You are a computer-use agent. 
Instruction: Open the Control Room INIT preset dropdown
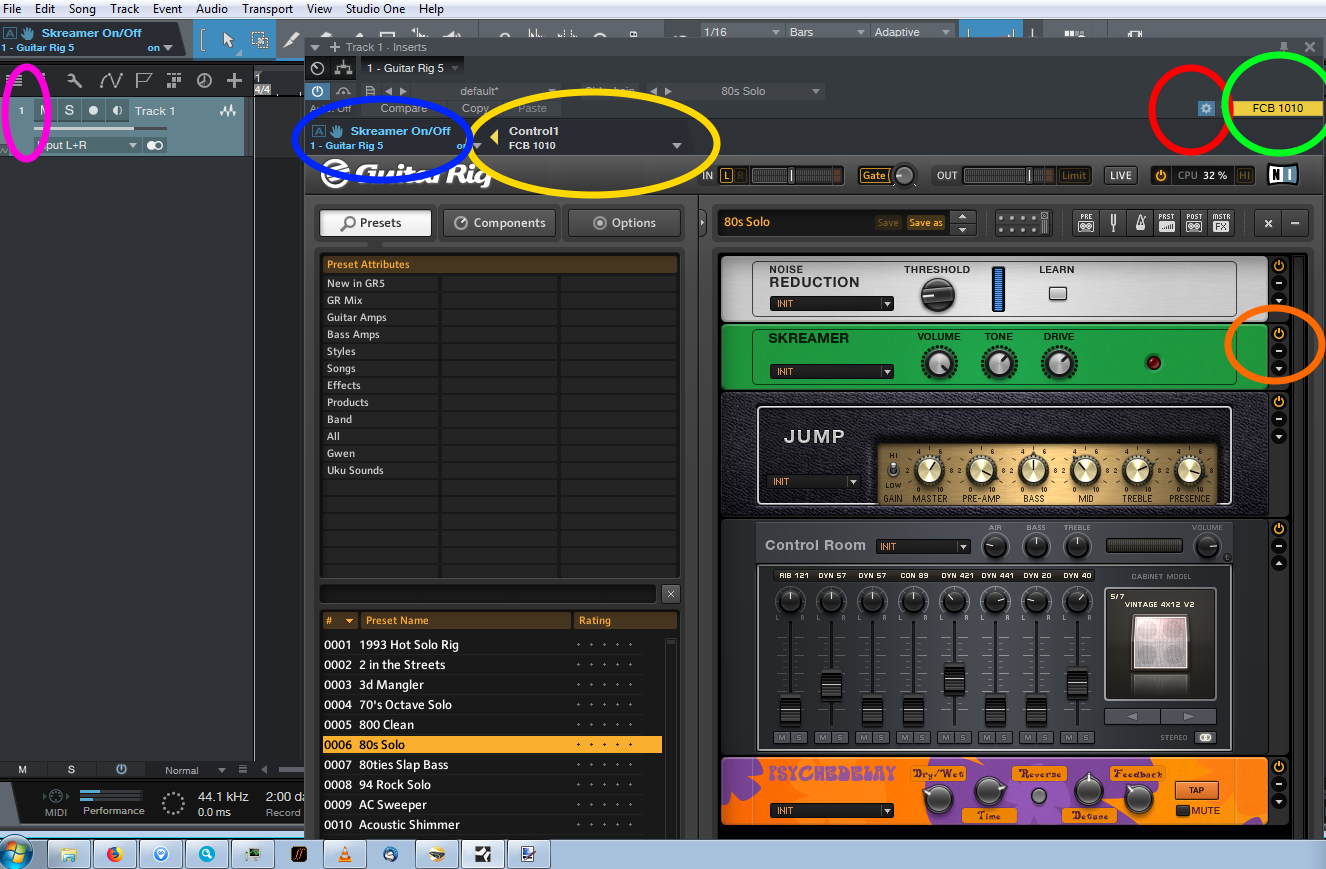(923, 547)
